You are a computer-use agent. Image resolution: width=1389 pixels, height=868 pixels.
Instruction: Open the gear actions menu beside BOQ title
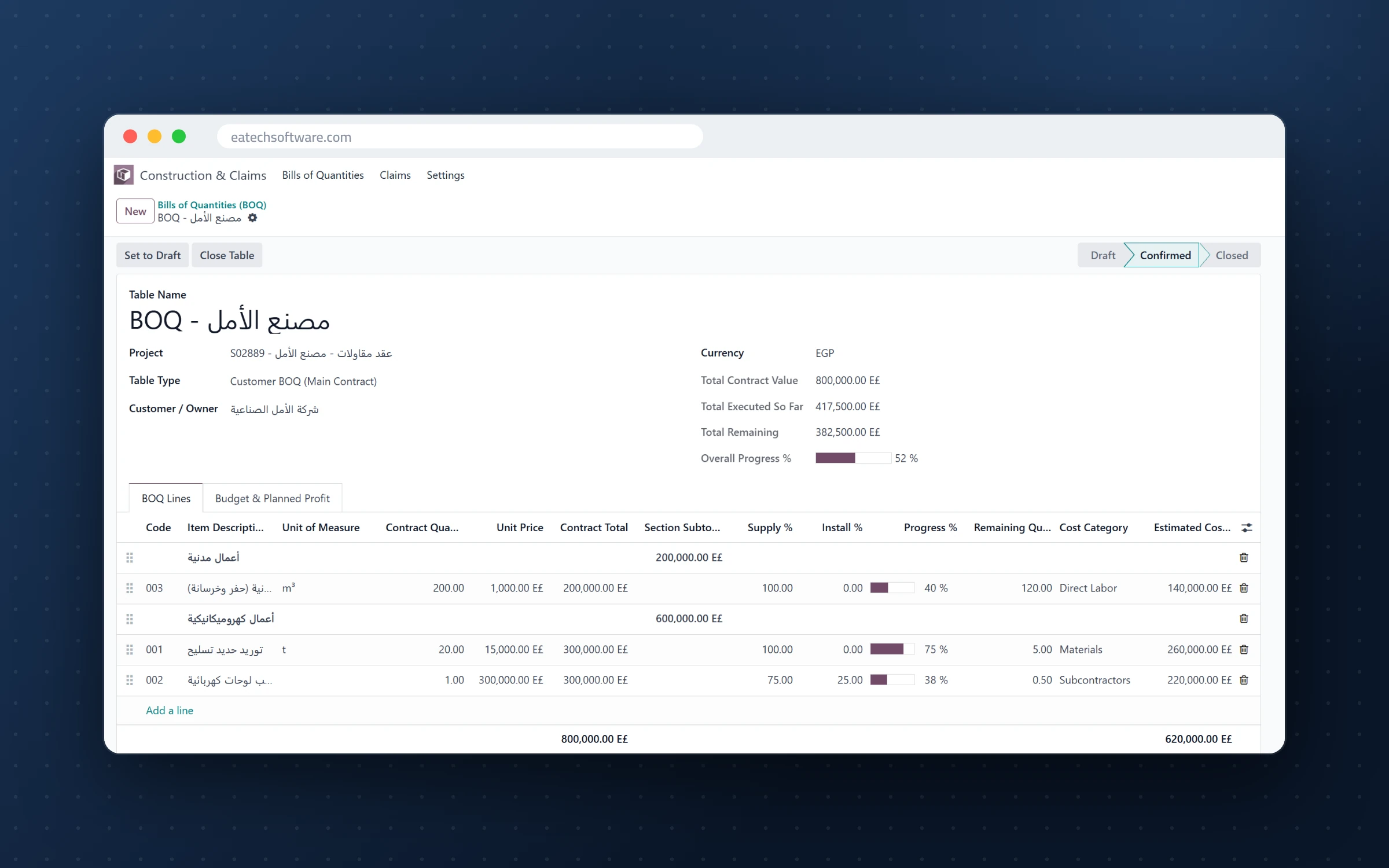pos(252,218)
